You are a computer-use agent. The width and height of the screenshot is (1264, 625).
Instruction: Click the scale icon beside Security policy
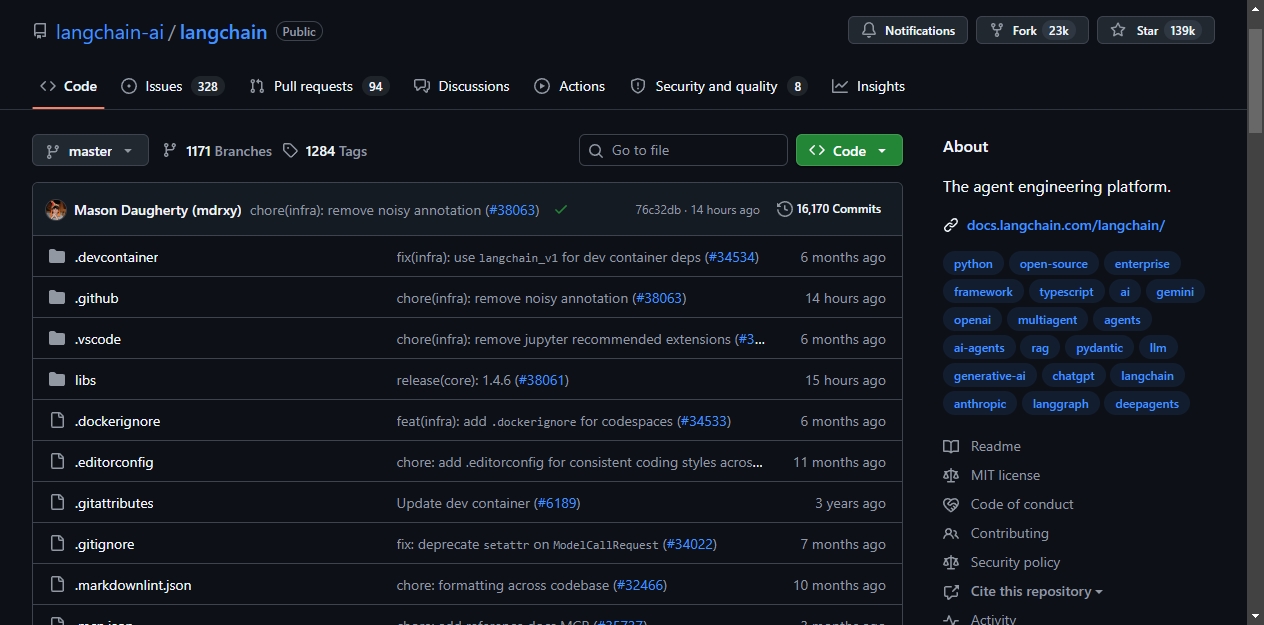[951, 563]
